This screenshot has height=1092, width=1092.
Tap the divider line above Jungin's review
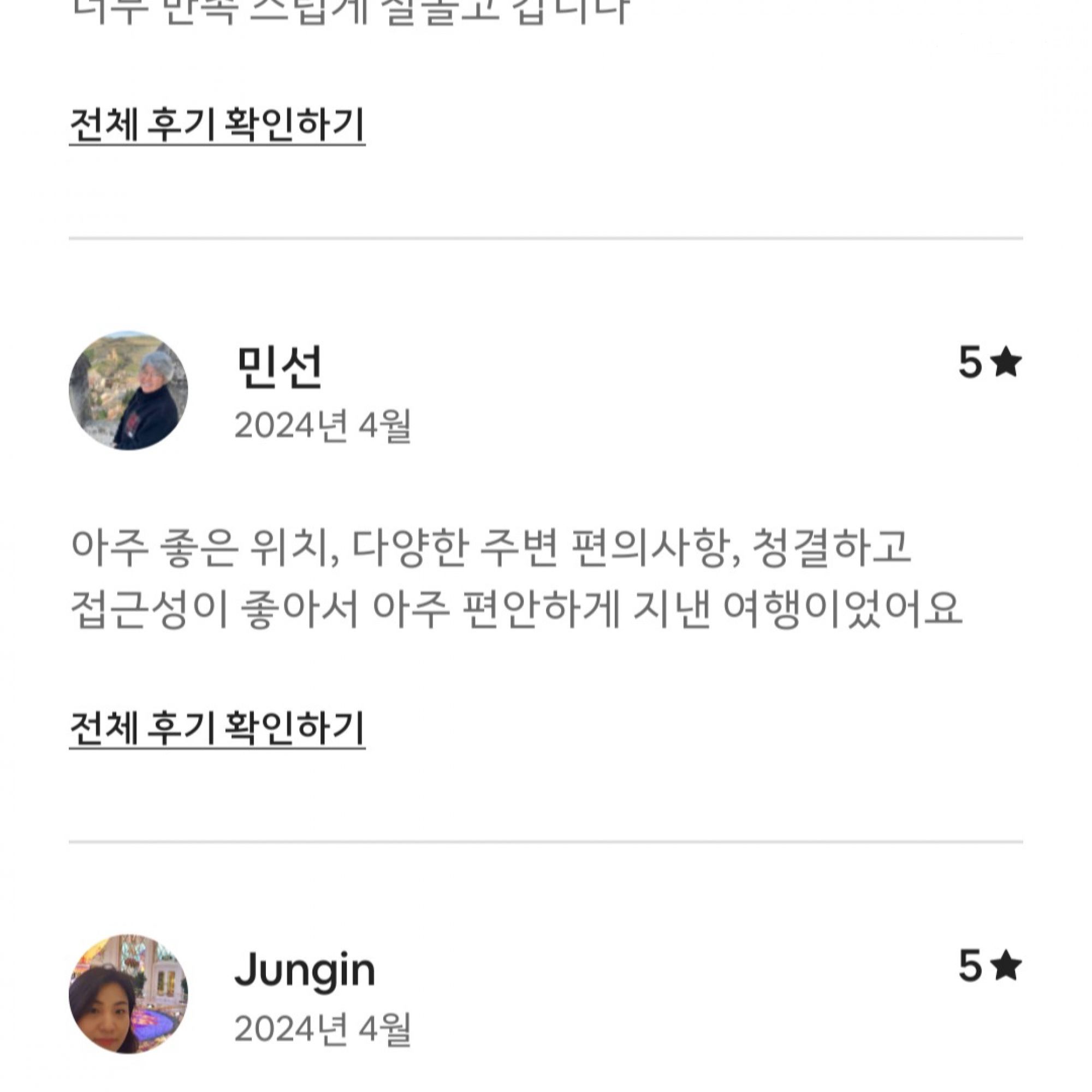point(545,841)
